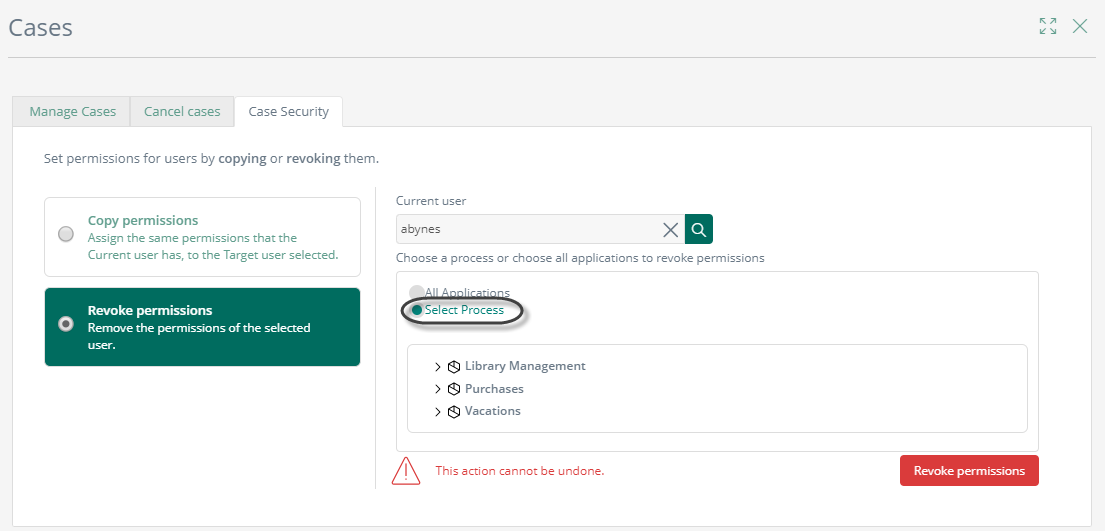Click the red warning triangle icon
The height and width of the screenshot is (531, 1105).
tap(406, 470)
